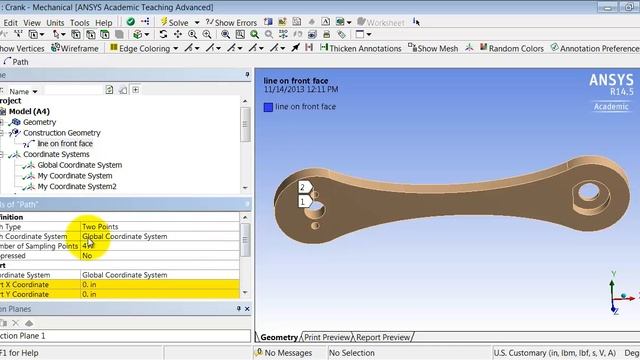Switch to the Print Preview tab
The image size is (640, 360).
pyautogui.click(x=327, y=337)
